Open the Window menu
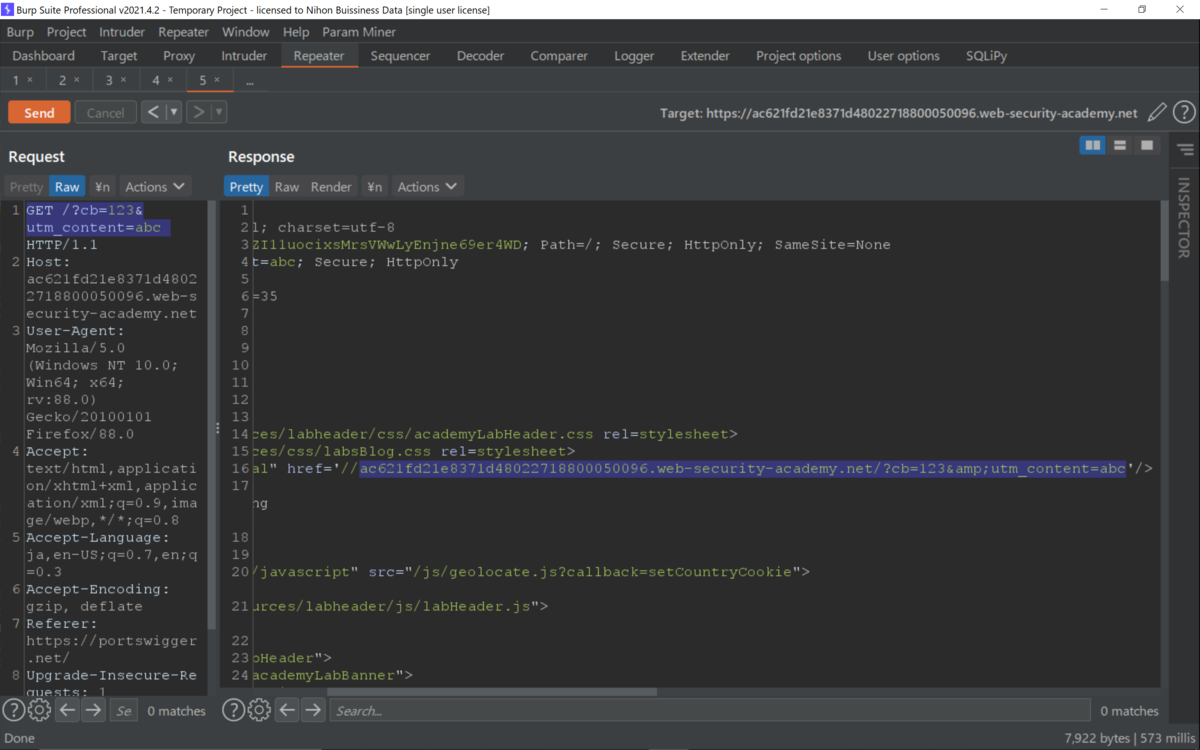The image size is (1200, 750). click(246, 32)
